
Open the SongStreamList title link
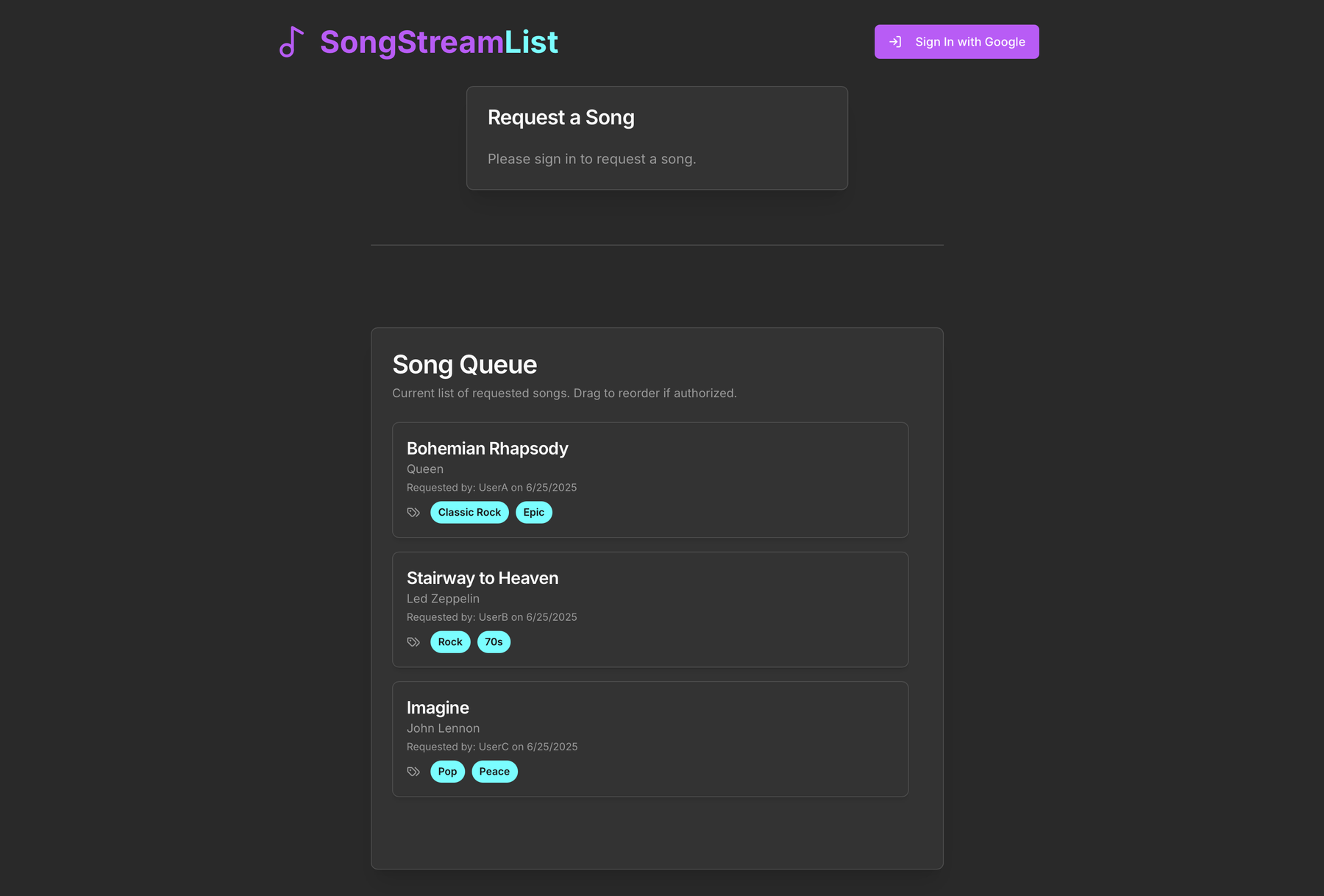(x=438, y=42)
